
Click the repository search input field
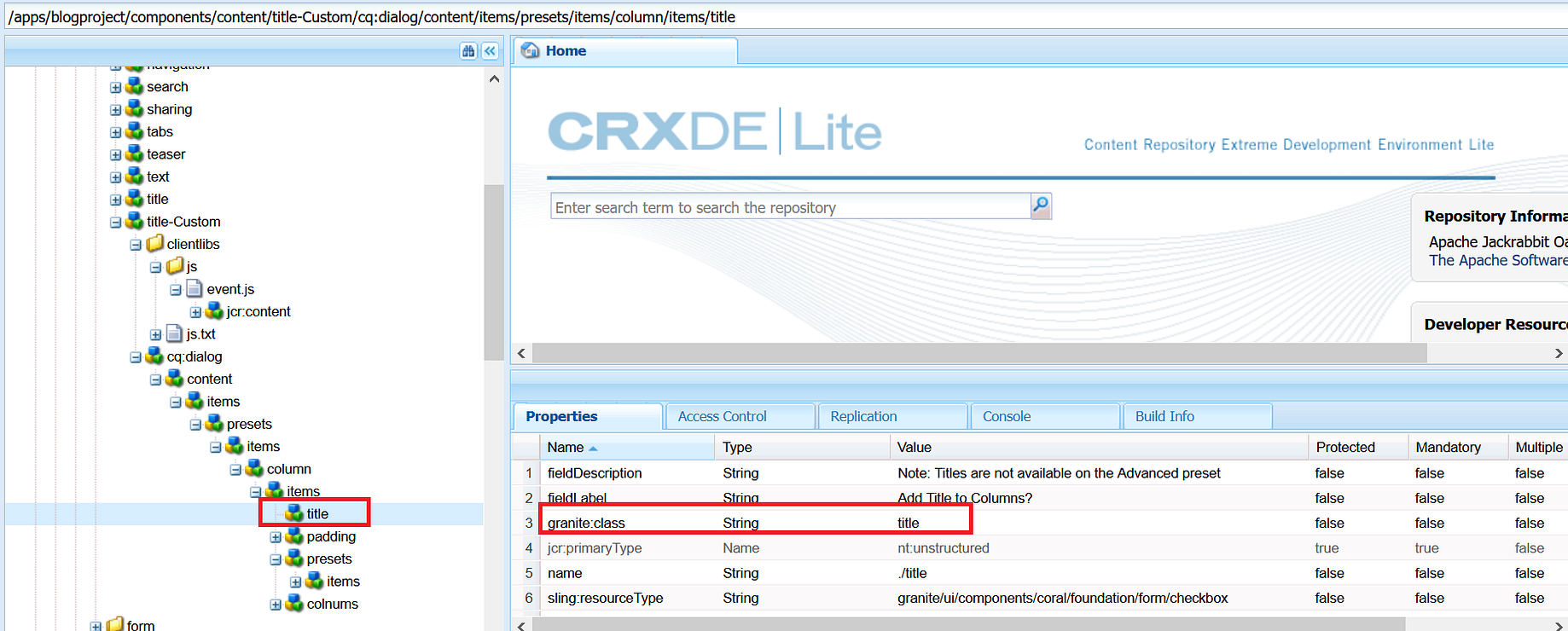791,206
